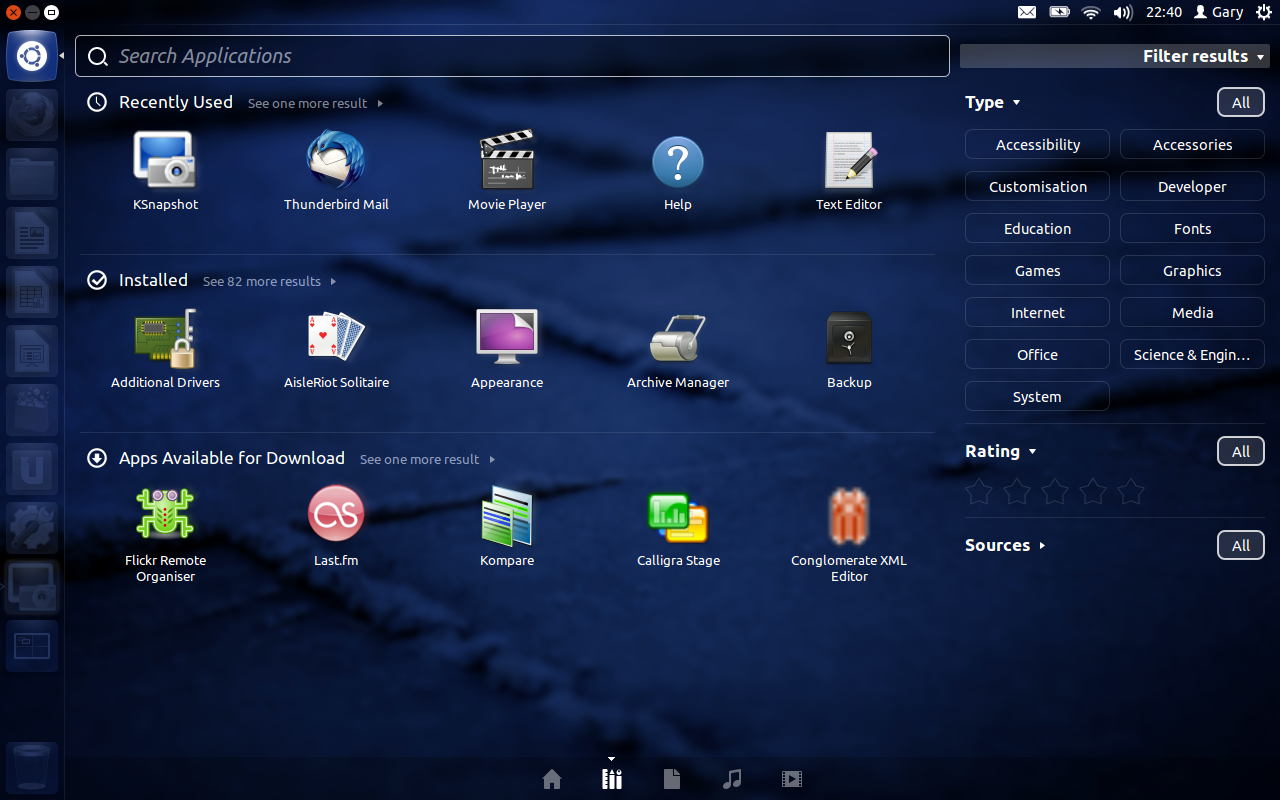Select the Last.fm app for download
This screenshot has width=1280, height=800.
click(x=336, y=515)
